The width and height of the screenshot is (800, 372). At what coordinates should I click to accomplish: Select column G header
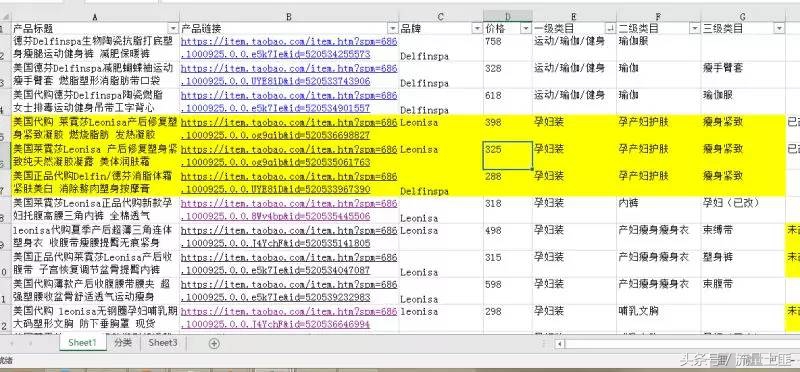coord(743,17)
